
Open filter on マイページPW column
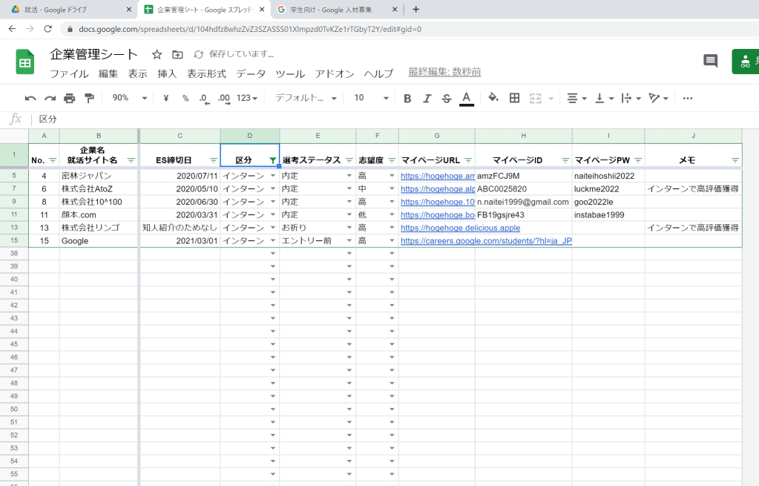coord(638,160)
